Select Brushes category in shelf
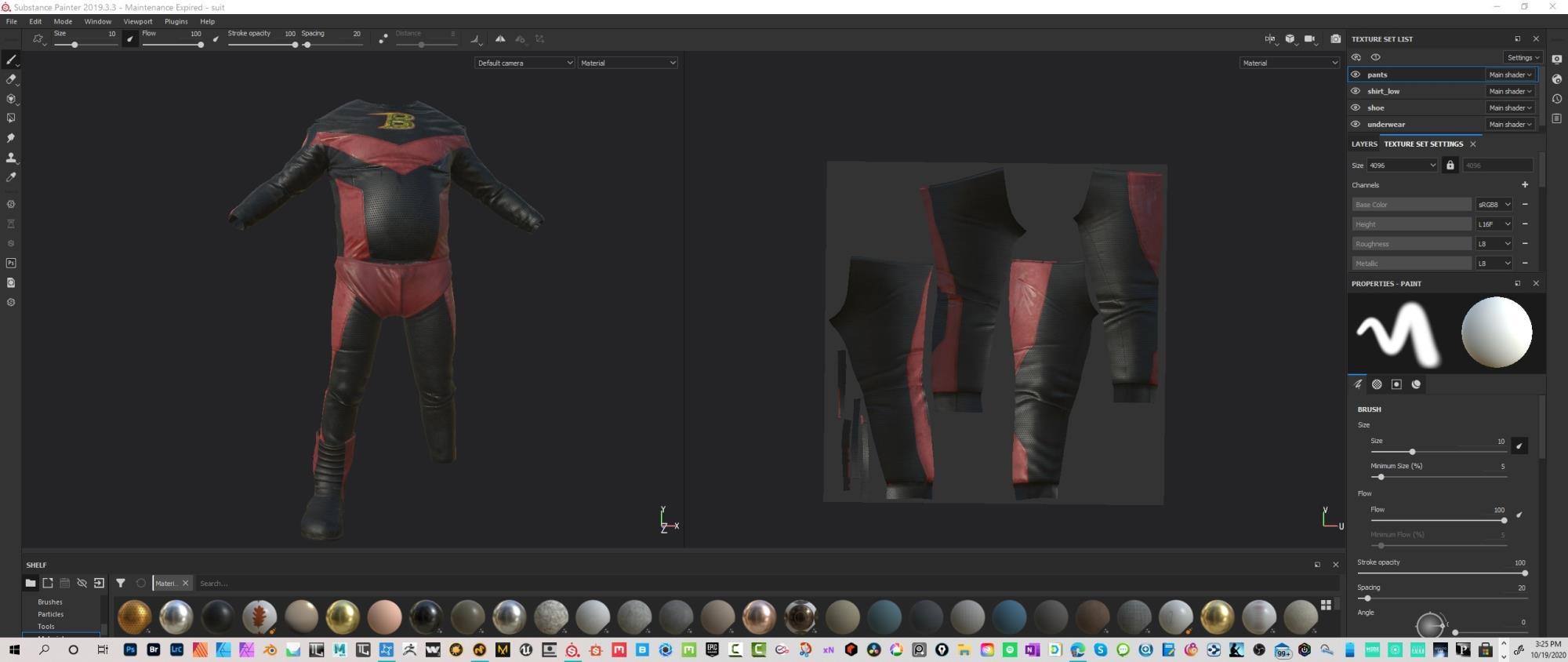Screen dimensions: 1568x662 click(x=50, y=602)
